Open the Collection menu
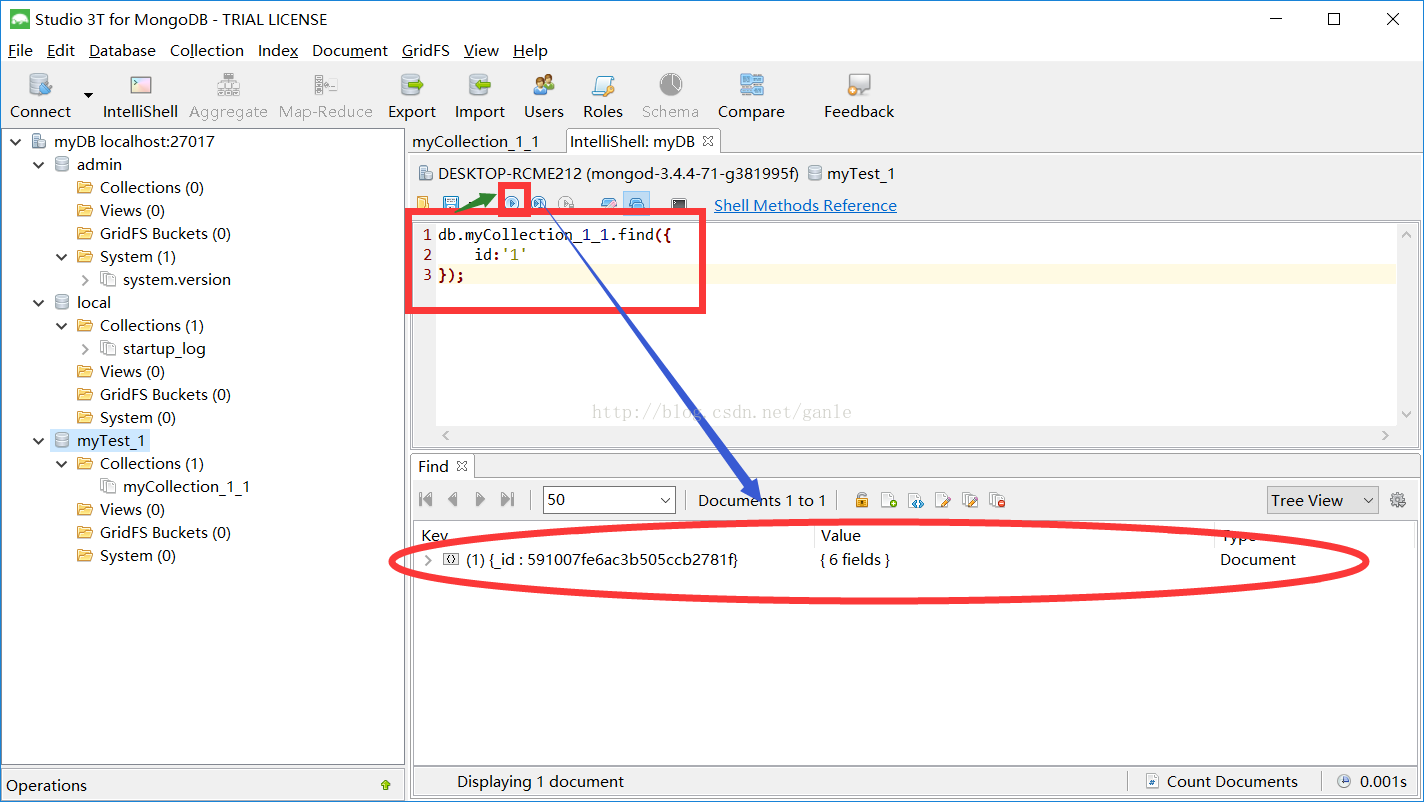 pyautogui.click(x=207, y=50)
